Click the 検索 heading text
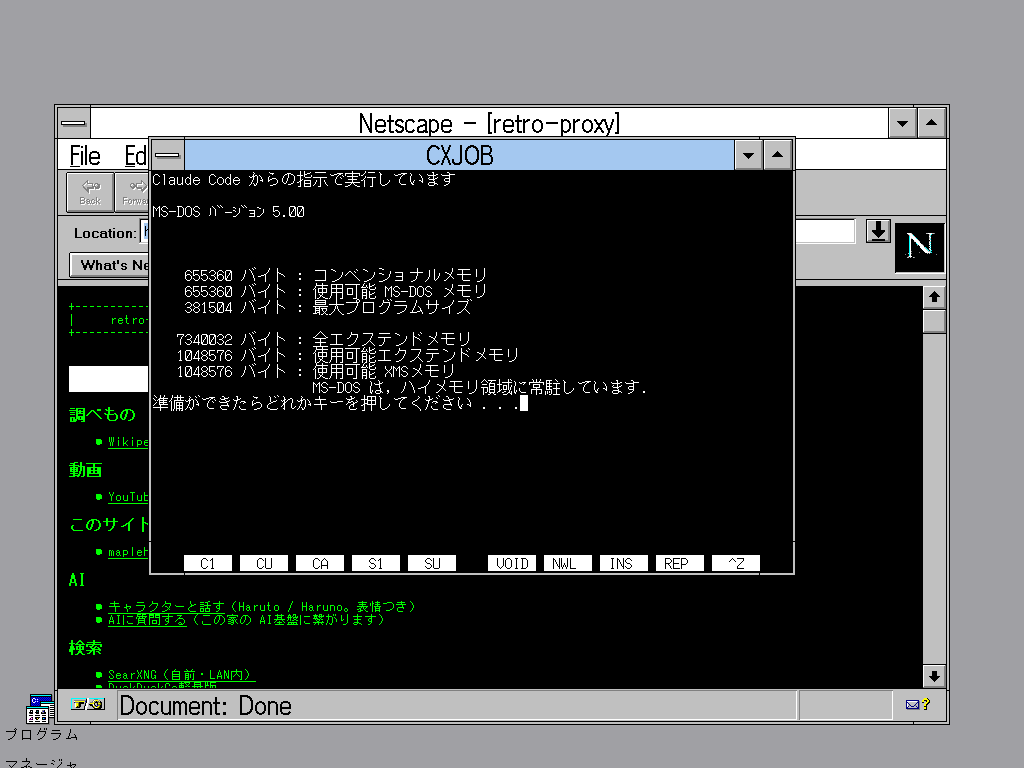The image size is (1024, 768). click(86, 648)
